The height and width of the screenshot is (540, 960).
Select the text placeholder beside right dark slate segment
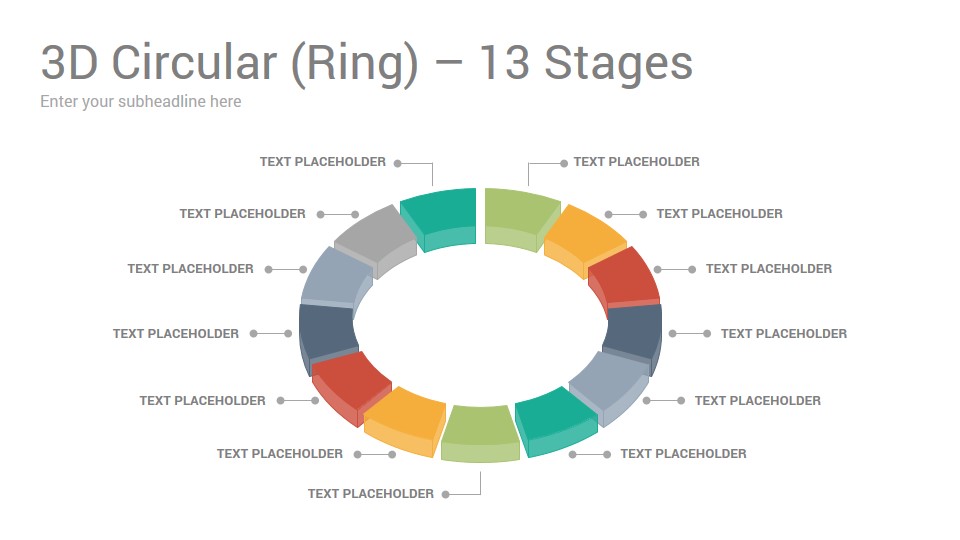(x=784, y=334)
